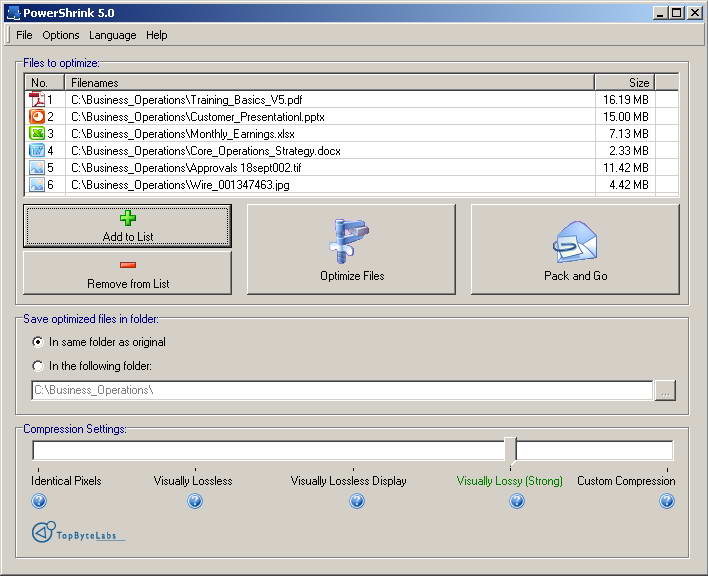
Task: Open the Options menu
Action: (61, 35)
